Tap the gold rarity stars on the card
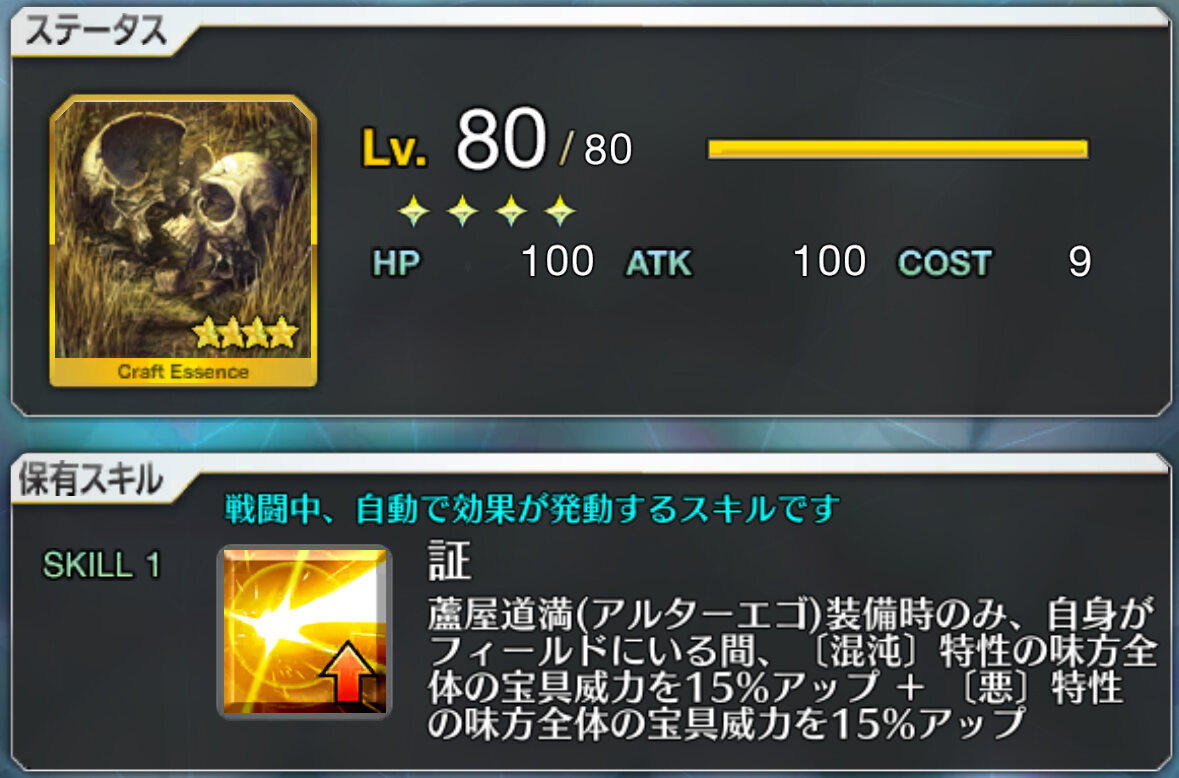 (x=245, y=331)
